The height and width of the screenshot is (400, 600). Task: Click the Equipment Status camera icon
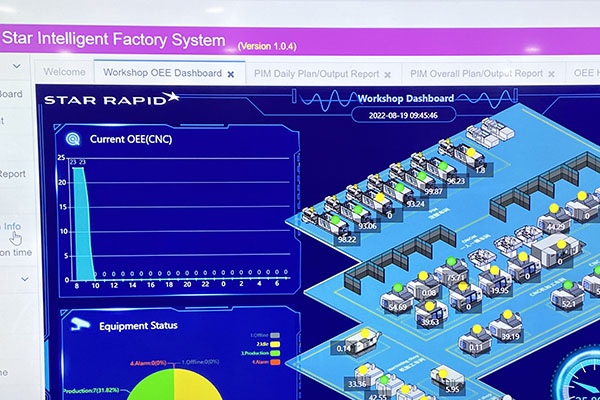[80, 324]
